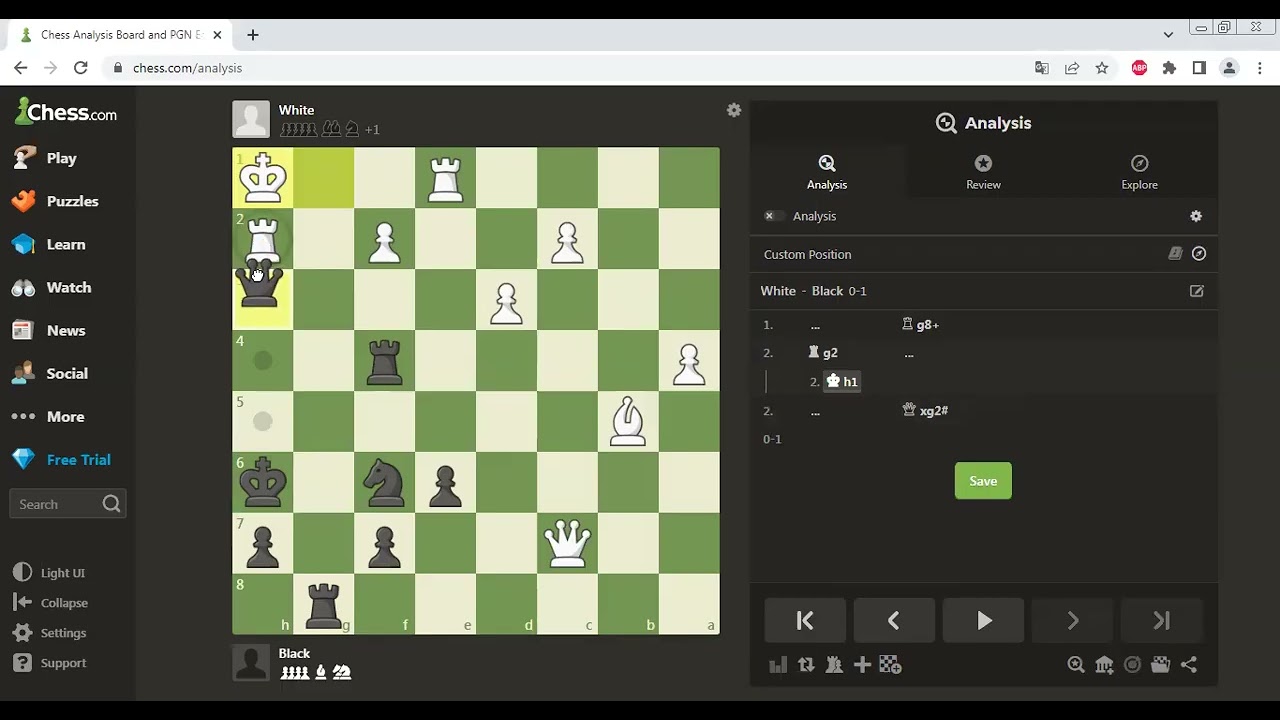Switch to the Explore tab

pyautogui.click(x=1139, y=172)
